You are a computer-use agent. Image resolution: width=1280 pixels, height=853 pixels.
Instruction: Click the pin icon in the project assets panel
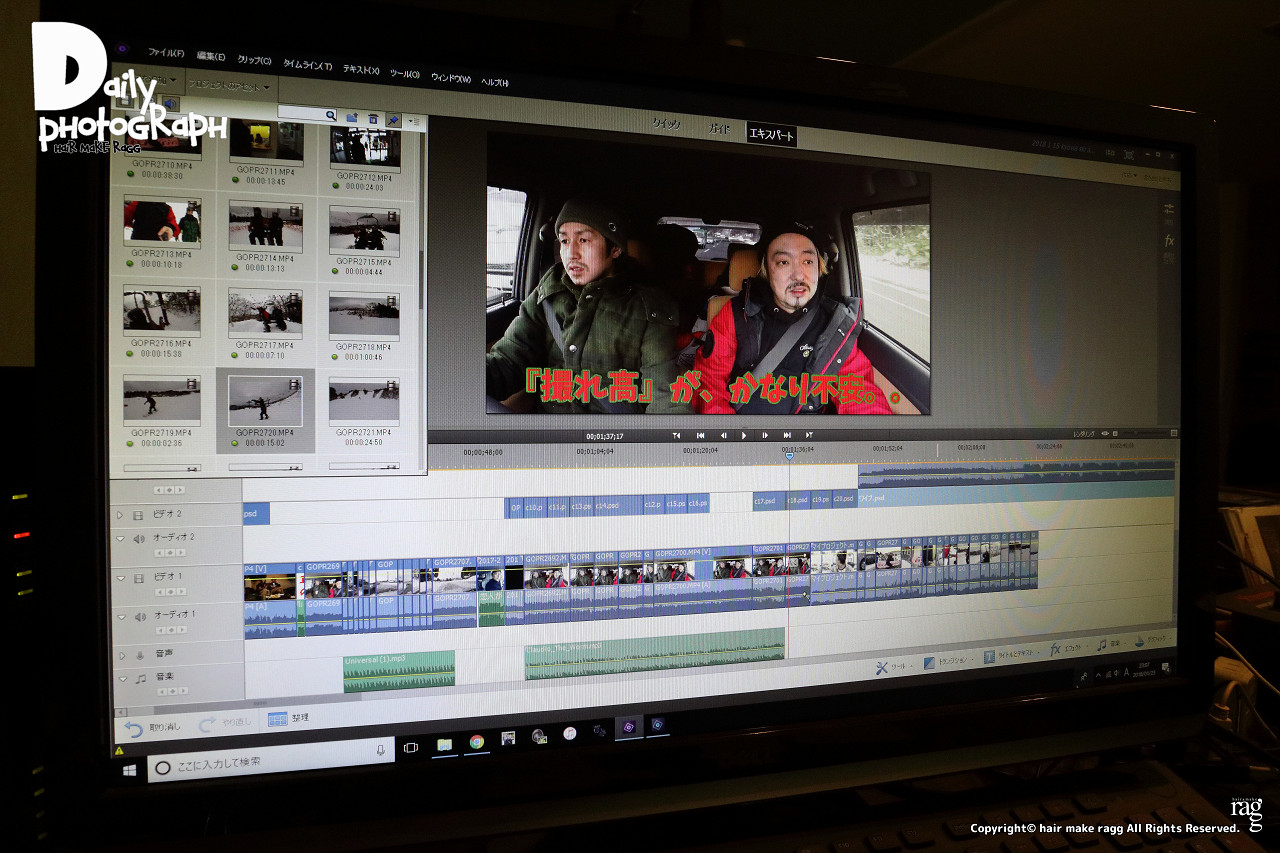[x=393, y=119]
